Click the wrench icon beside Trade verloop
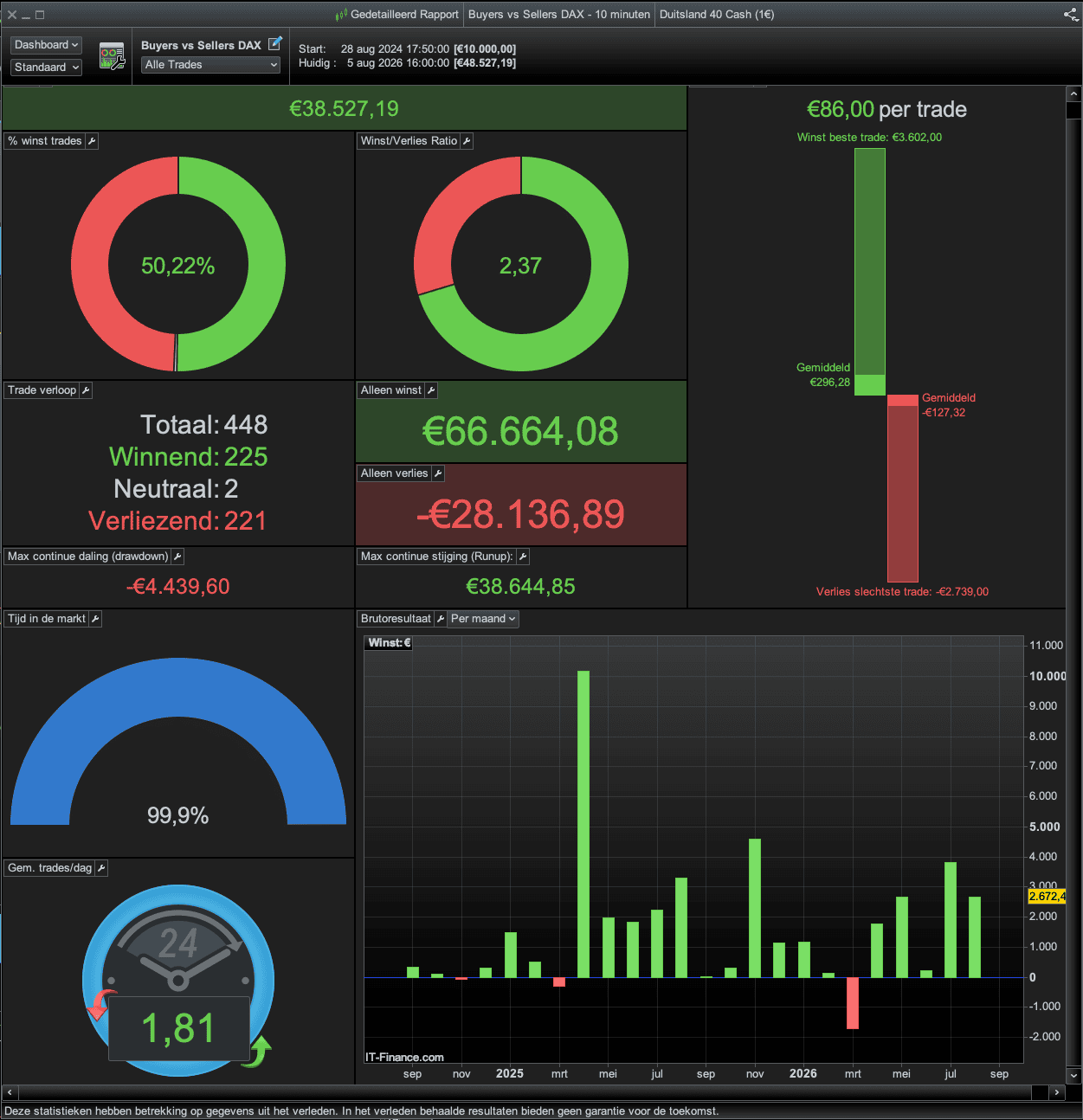 point(86,390)
